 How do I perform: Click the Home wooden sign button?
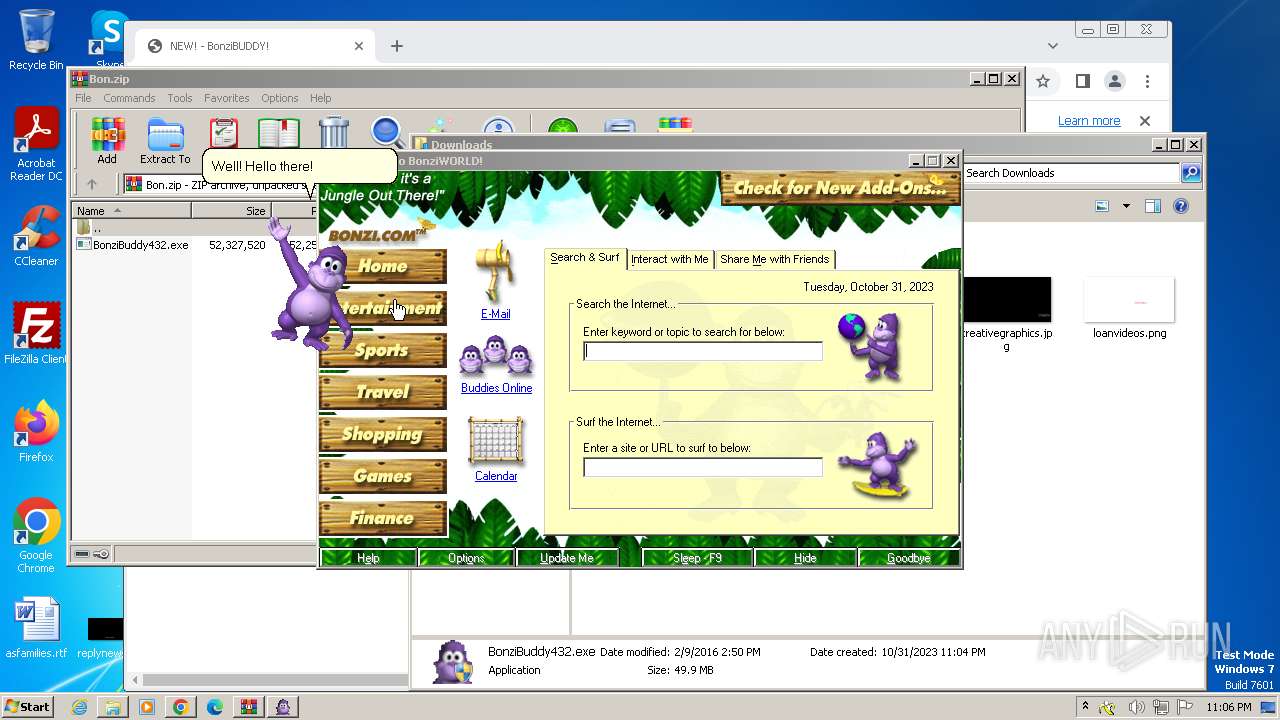tap(383, 266)
